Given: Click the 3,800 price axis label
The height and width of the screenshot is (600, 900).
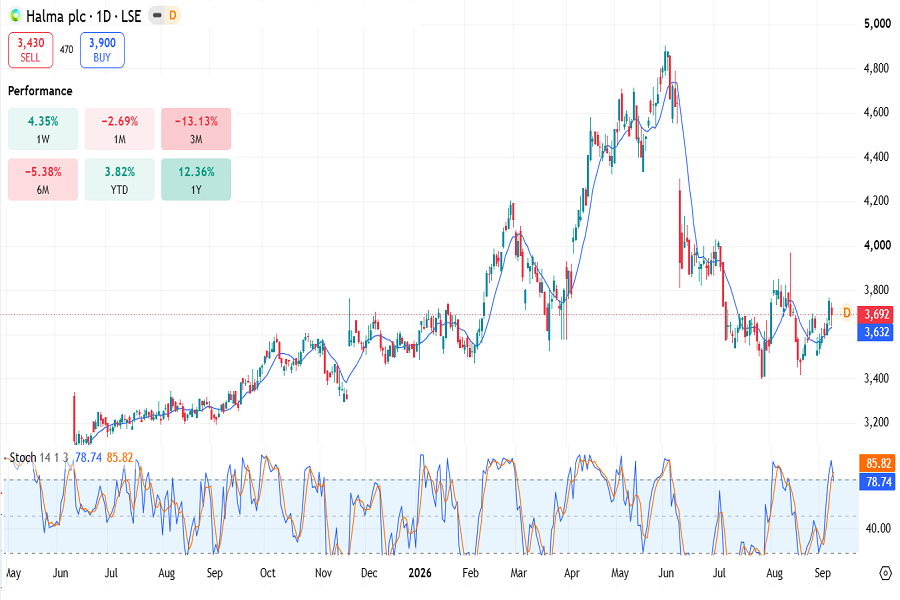Looking at the screenshot, I should pos(877,290).
